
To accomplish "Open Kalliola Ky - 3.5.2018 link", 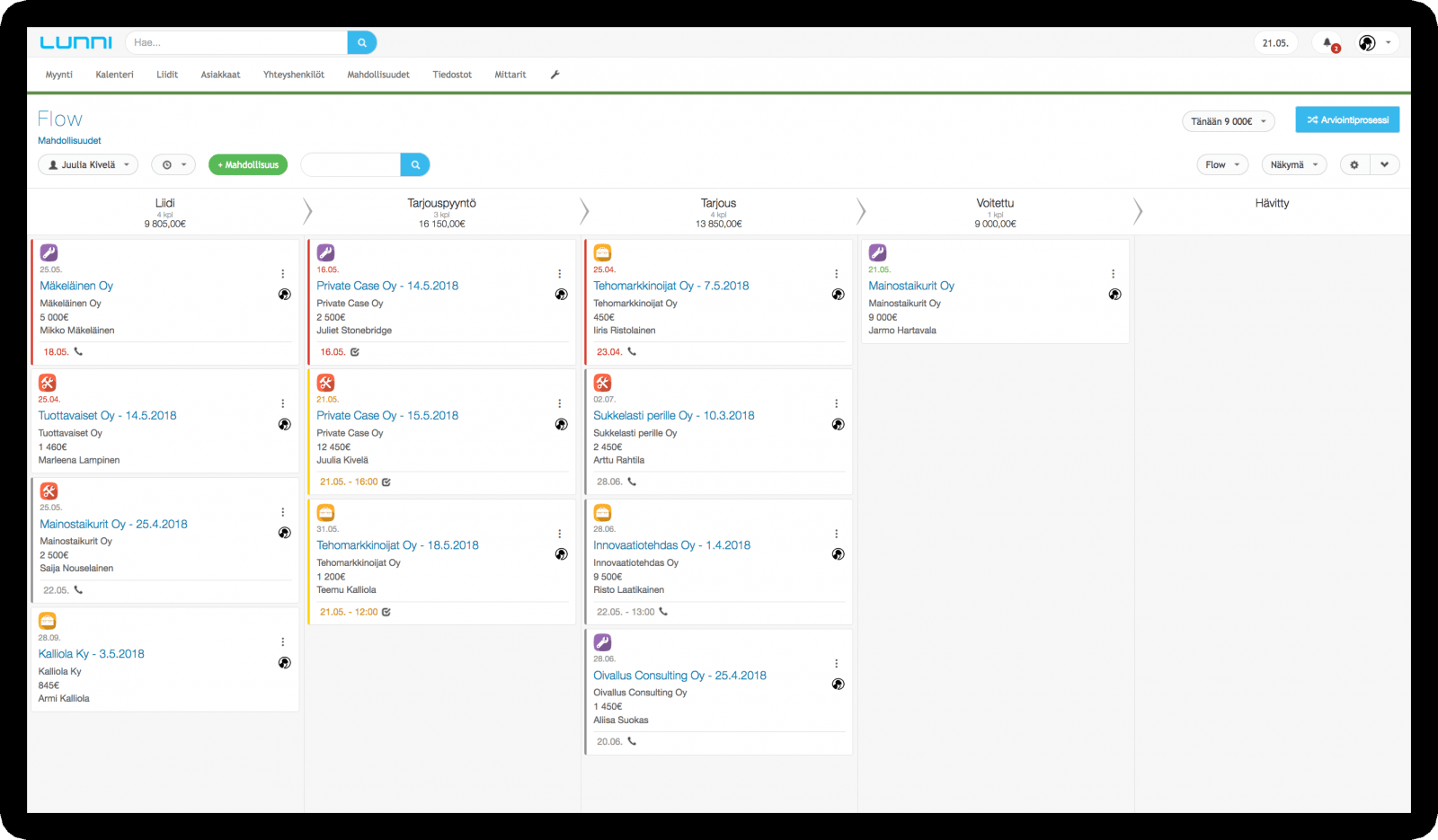I will 91,654.
